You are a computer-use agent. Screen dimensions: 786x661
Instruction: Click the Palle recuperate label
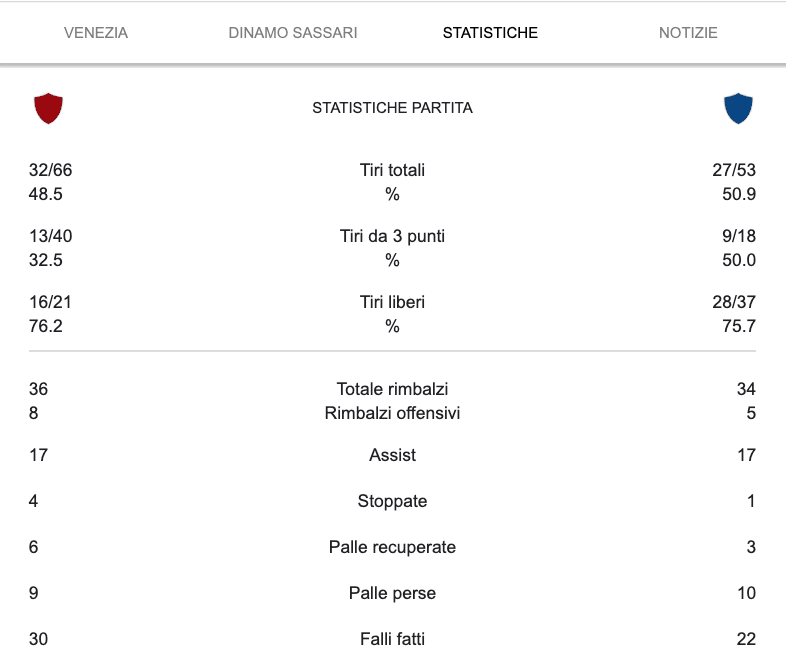pyautogui.click(x=392, y=547)
